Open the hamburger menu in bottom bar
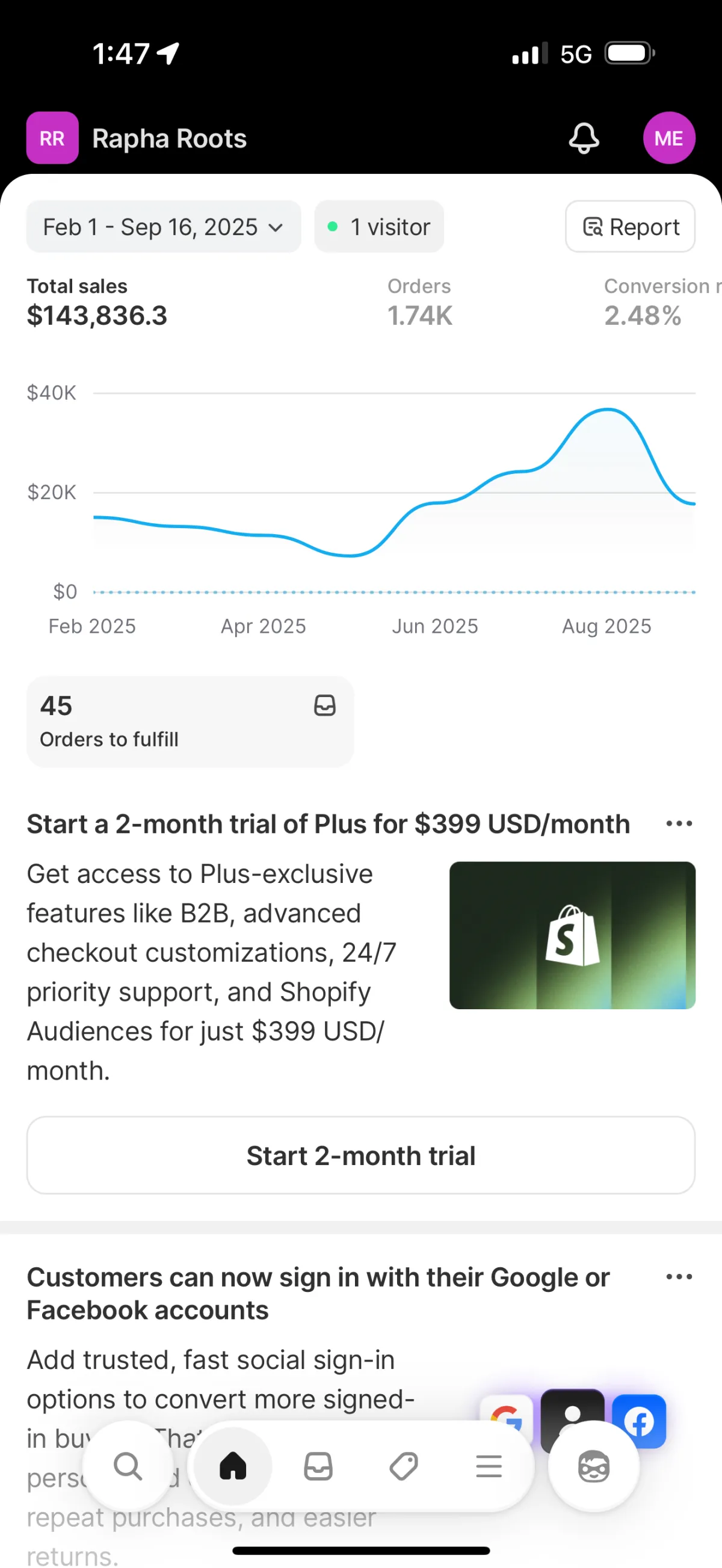Image resolution: width=722 pixels, height=1568 pixels. point(488,1466)
